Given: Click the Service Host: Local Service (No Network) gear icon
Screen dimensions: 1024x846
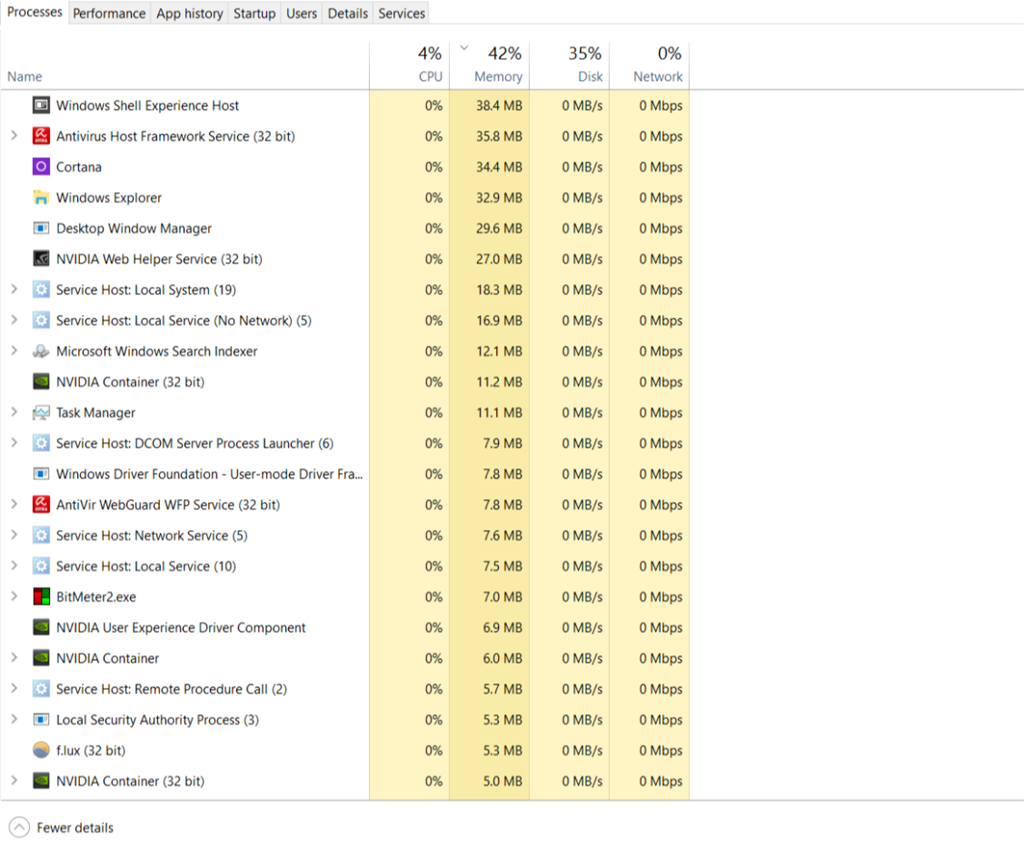Looking at the screenshot, I should point(41,320).
